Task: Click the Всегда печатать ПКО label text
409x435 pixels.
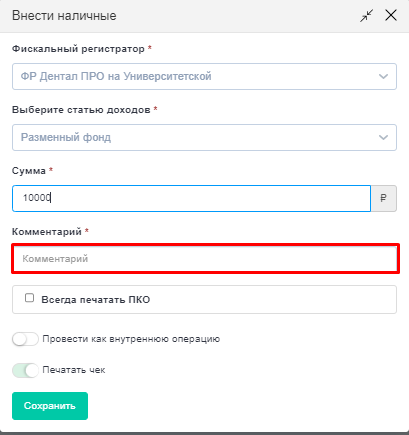Action: (96, 300)
